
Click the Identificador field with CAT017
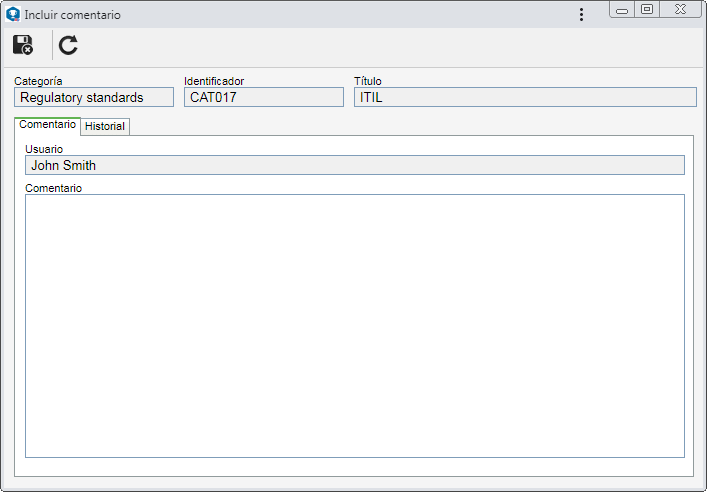click(x=264, y=97)
